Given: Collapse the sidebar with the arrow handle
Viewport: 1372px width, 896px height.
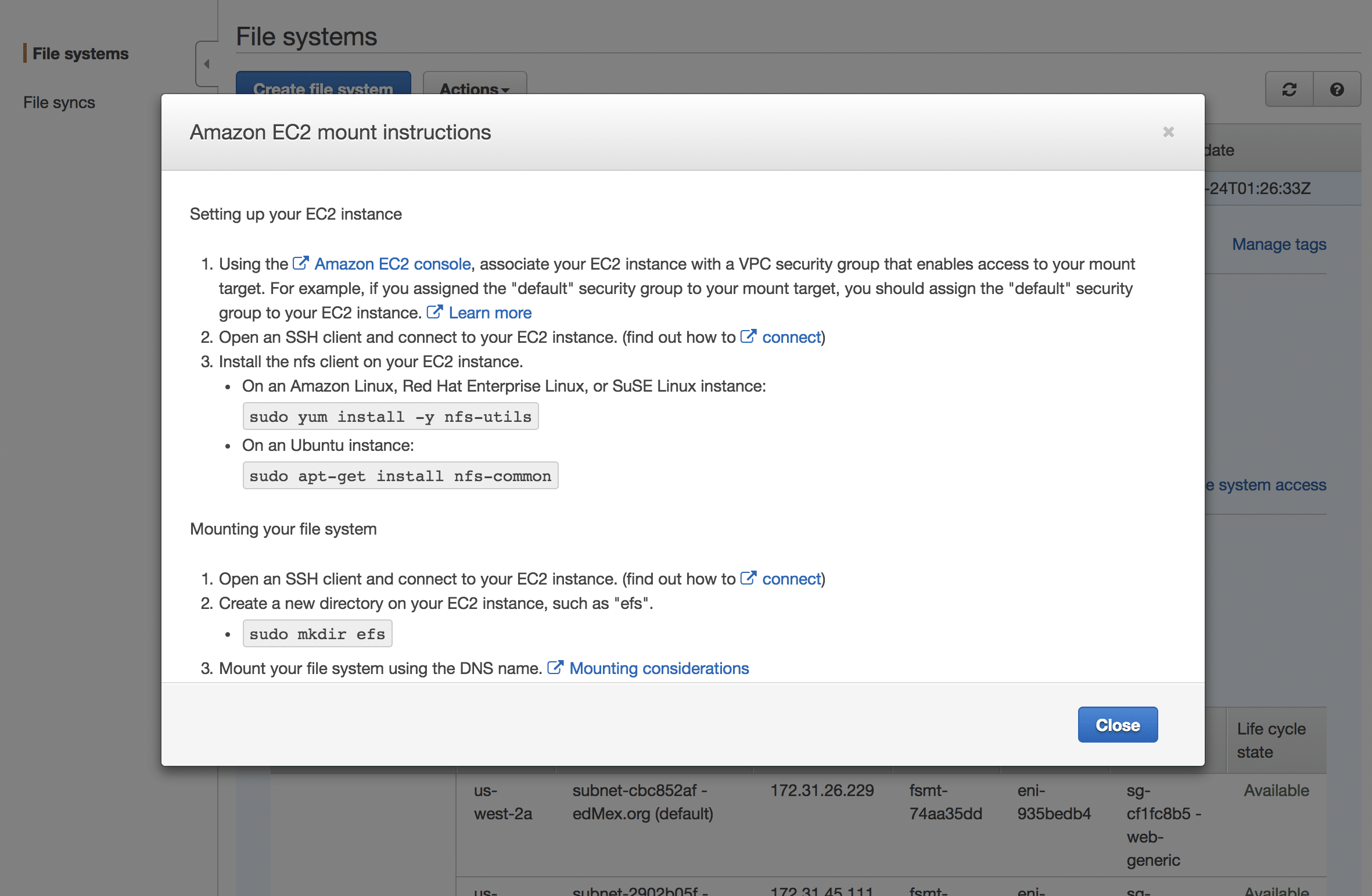Looking at the screenshot, I should pyautogui.click(x=206, y=64).
